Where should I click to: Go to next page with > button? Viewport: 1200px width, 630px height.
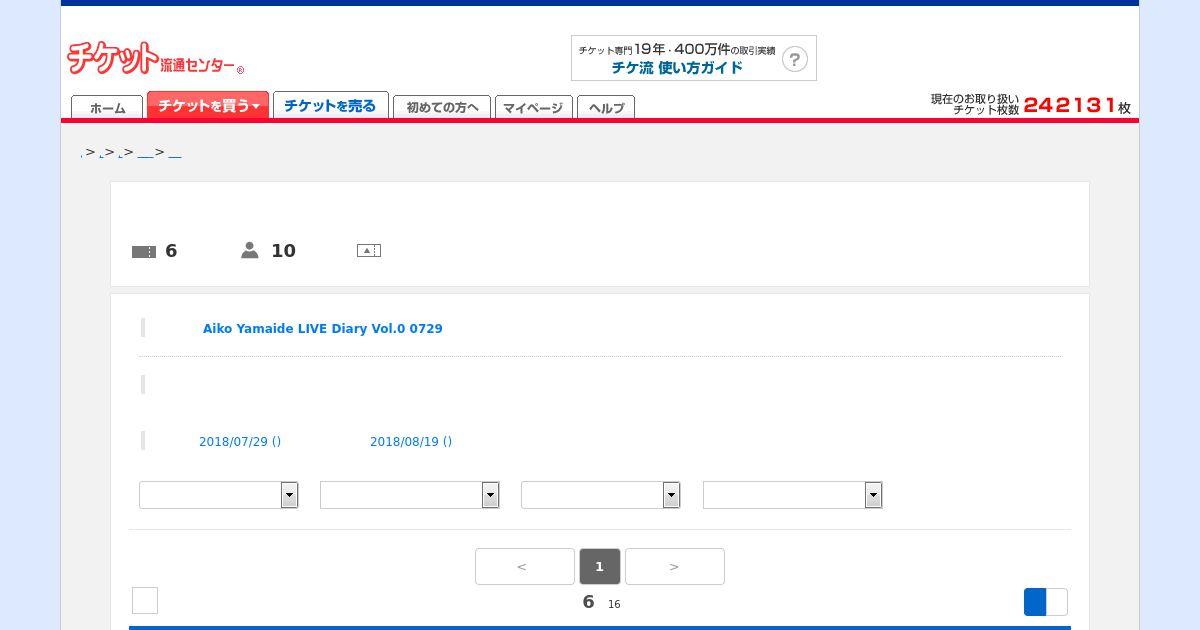pyautogui.click(x=675, y=566)
